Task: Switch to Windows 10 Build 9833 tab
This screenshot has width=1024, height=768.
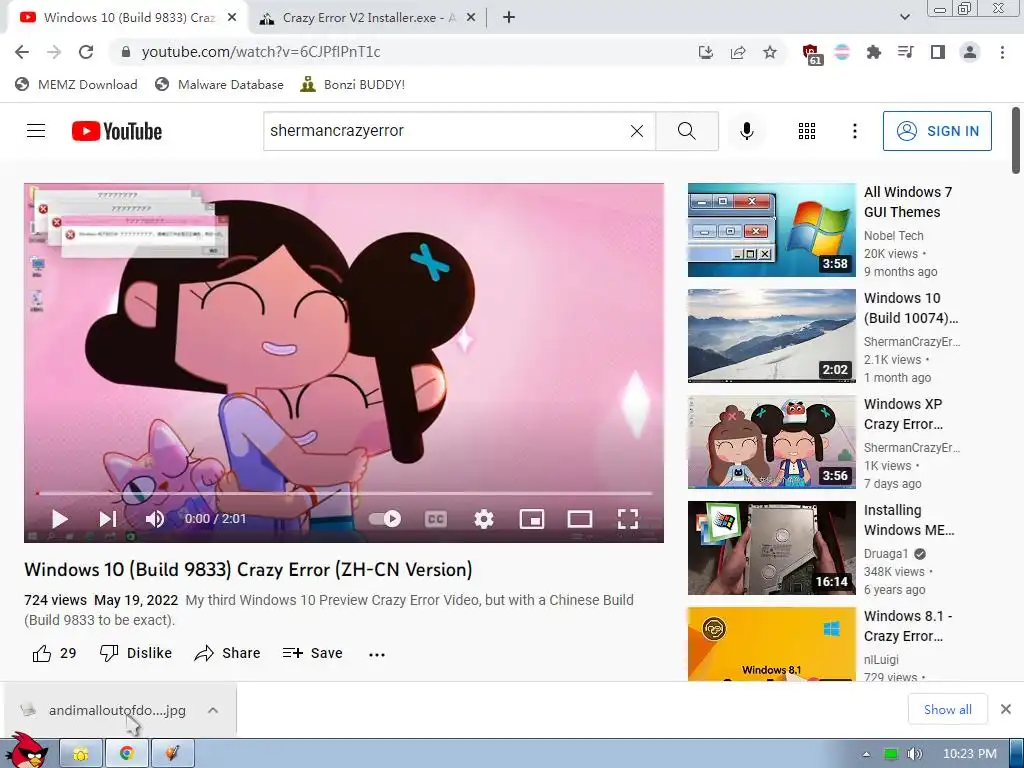Action: pos(127,18)
